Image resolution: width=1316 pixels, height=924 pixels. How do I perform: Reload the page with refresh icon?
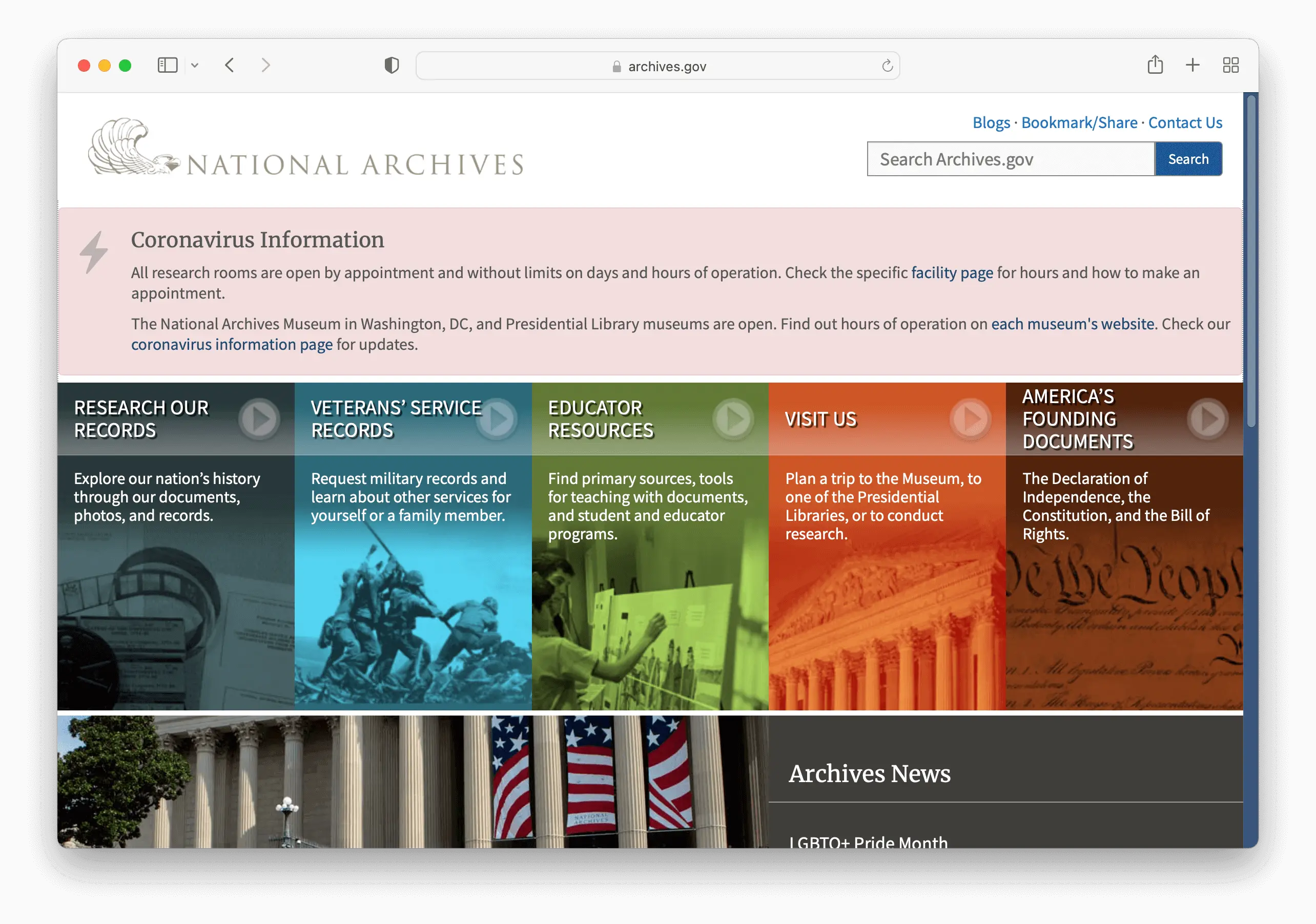887,66
